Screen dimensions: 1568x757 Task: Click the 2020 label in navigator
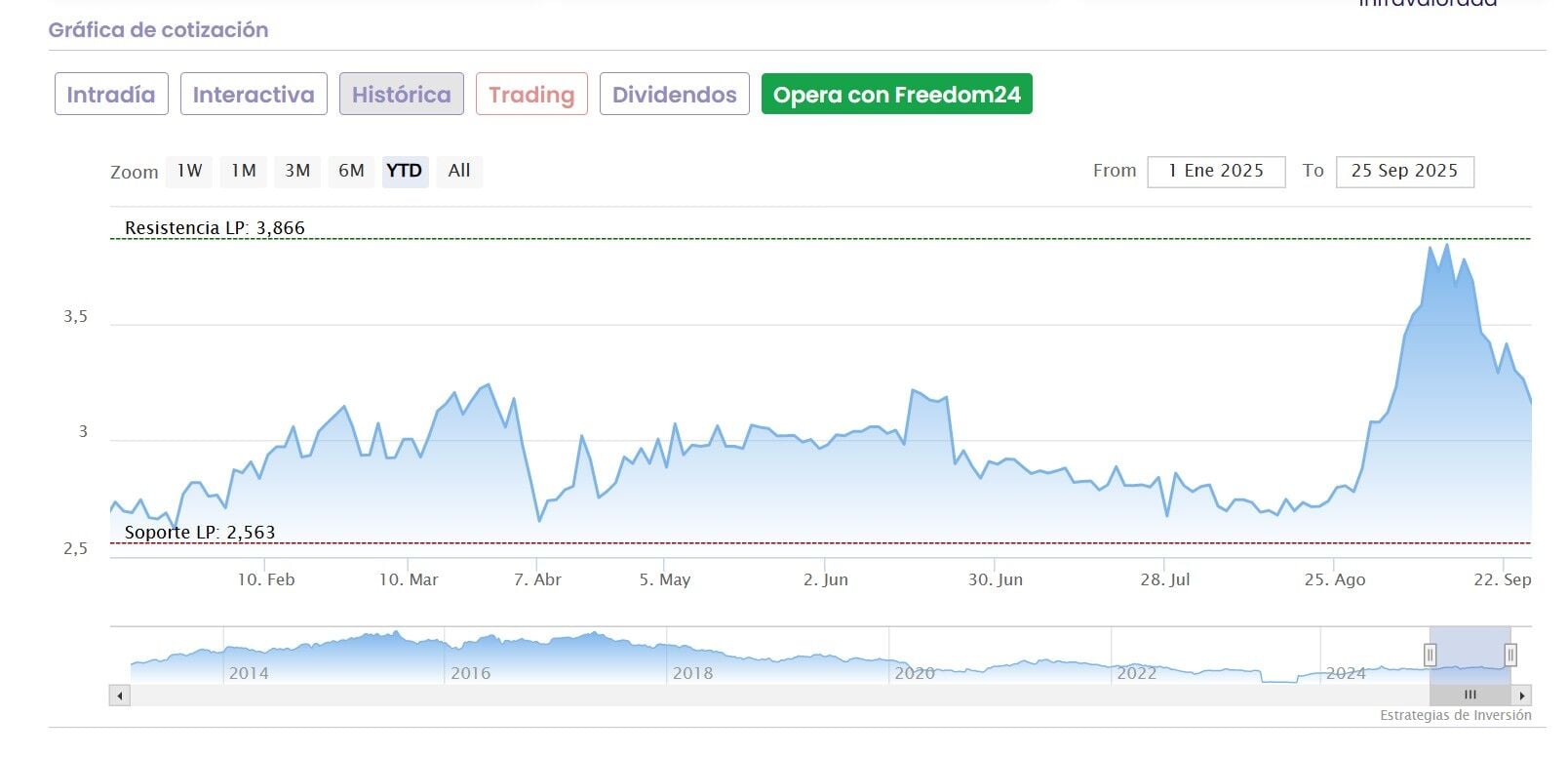click(915, 673)
